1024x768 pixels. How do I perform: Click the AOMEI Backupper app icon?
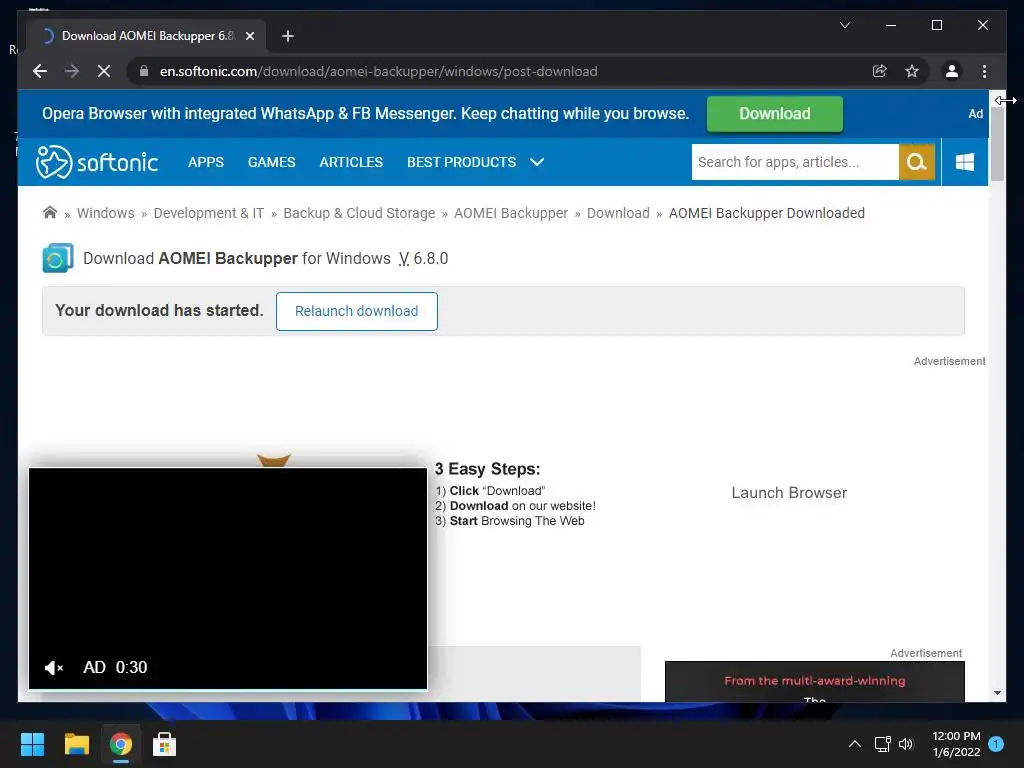[x=57, y=258]
